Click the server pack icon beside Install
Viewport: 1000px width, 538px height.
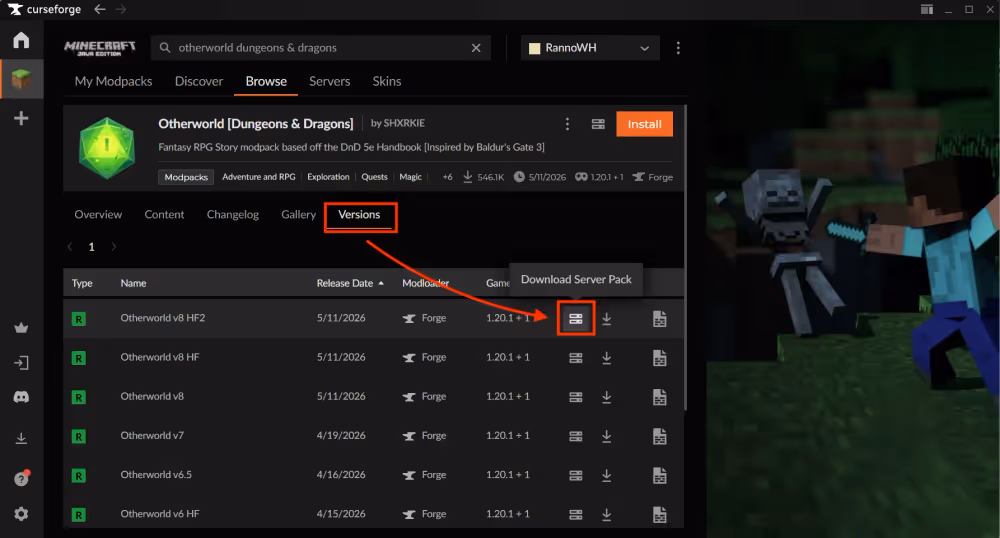click(x=598, y=124)
